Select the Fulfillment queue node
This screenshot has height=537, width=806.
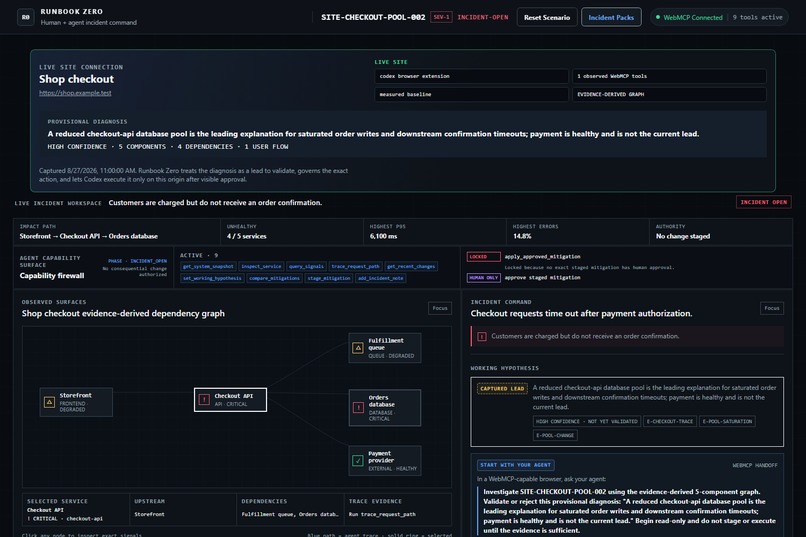point(385,348)
